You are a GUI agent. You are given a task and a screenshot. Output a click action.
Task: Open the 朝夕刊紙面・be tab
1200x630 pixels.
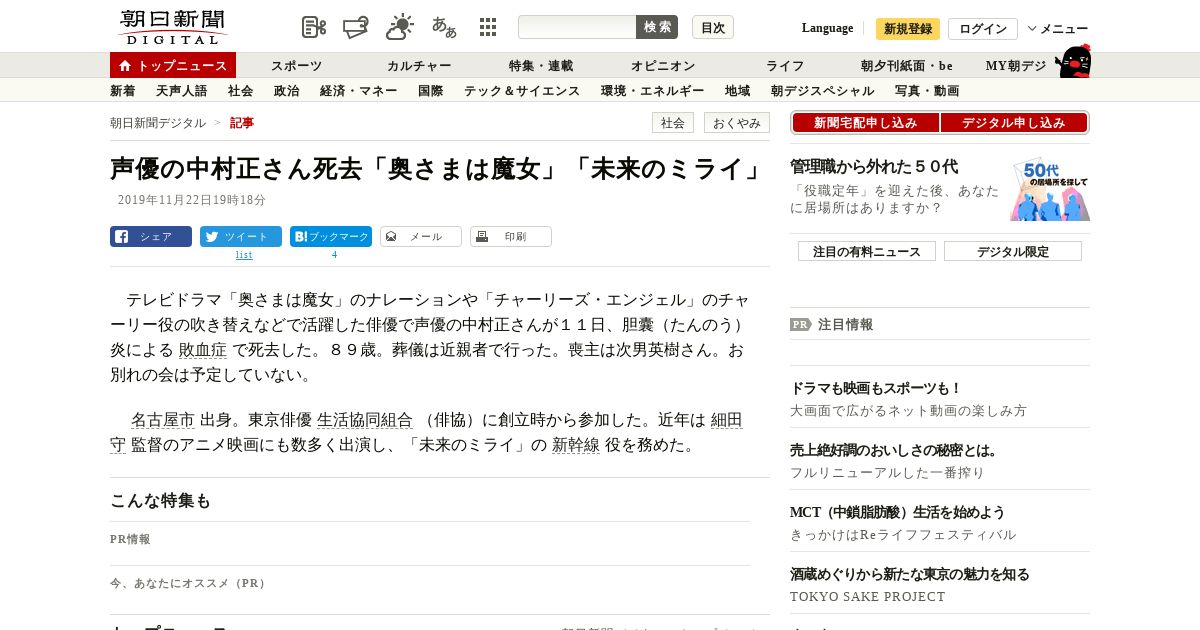coord(907,66)
